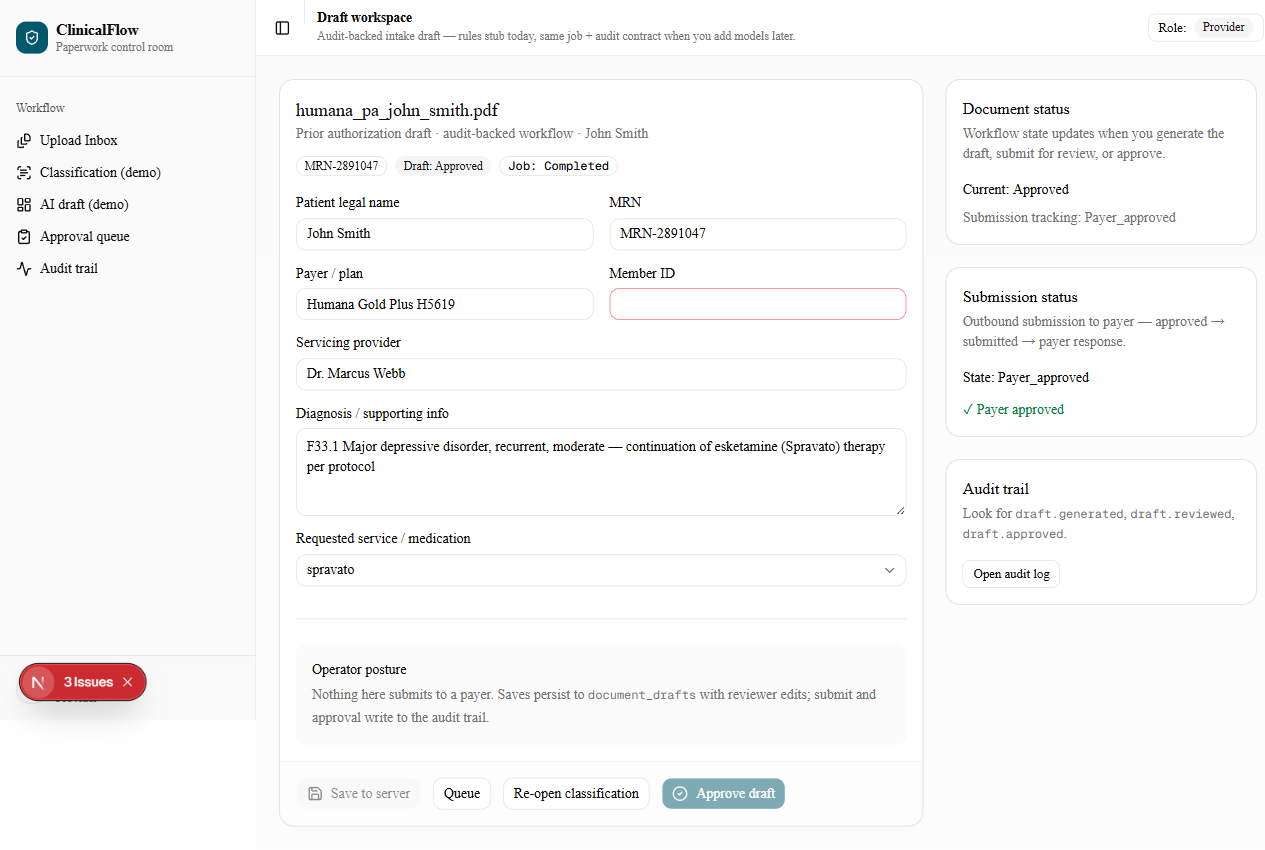Focus the empty Member ID field
This screenshot has width=1265, height=850.
[x=757, y=304]
